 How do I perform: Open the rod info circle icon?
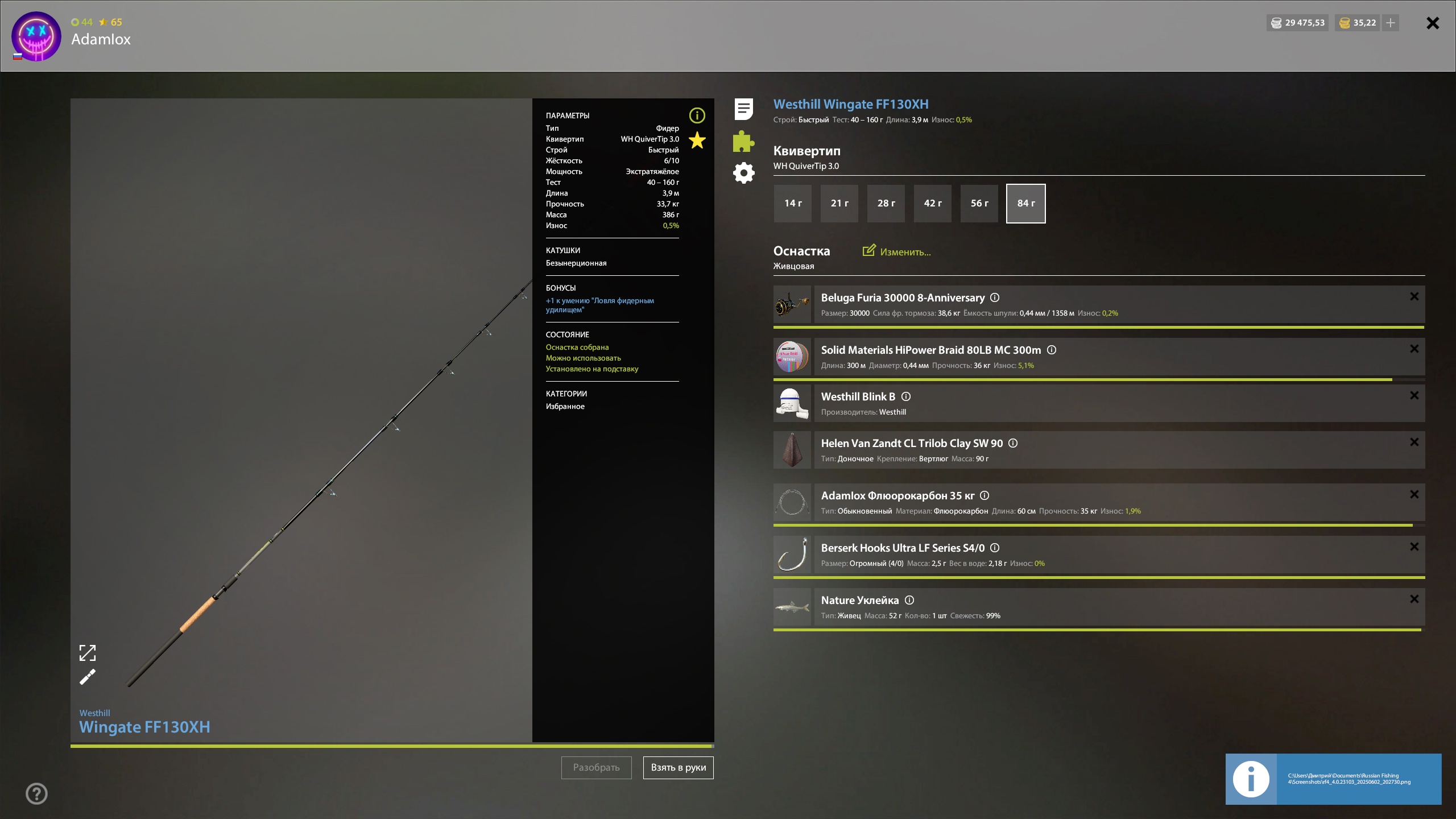pyautogui.click(x=697, y=115)
